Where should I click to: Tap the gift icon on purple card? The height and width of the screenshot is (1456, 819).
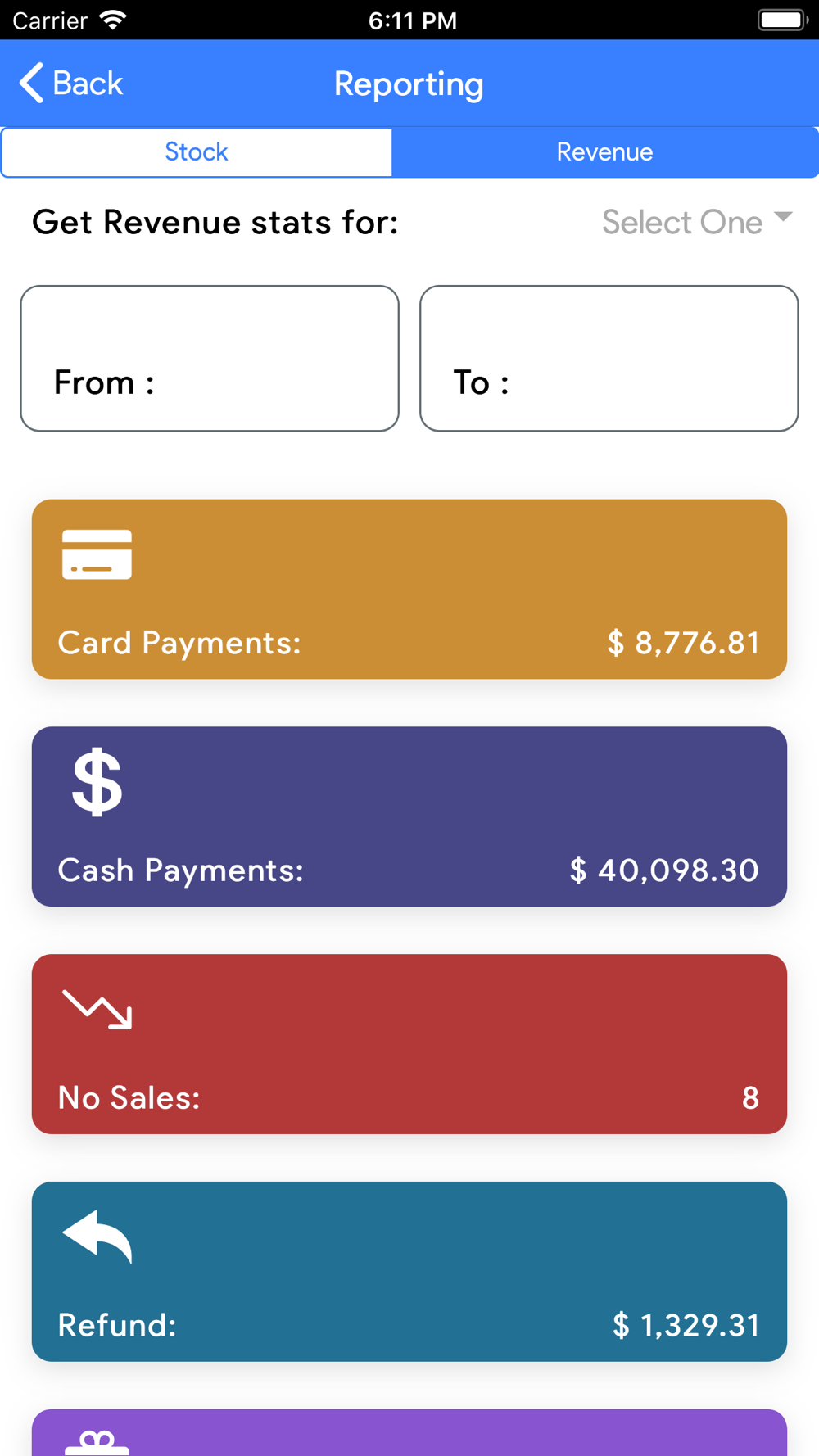point(97,1443)
